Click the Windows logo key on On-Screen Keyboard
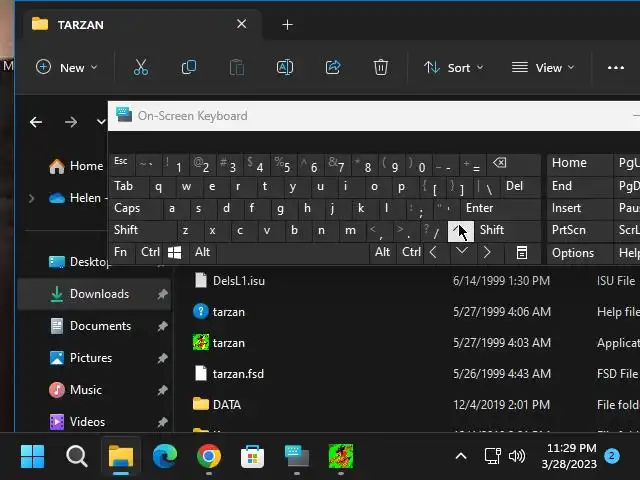 pyautogui.click(x=175, y=253)
